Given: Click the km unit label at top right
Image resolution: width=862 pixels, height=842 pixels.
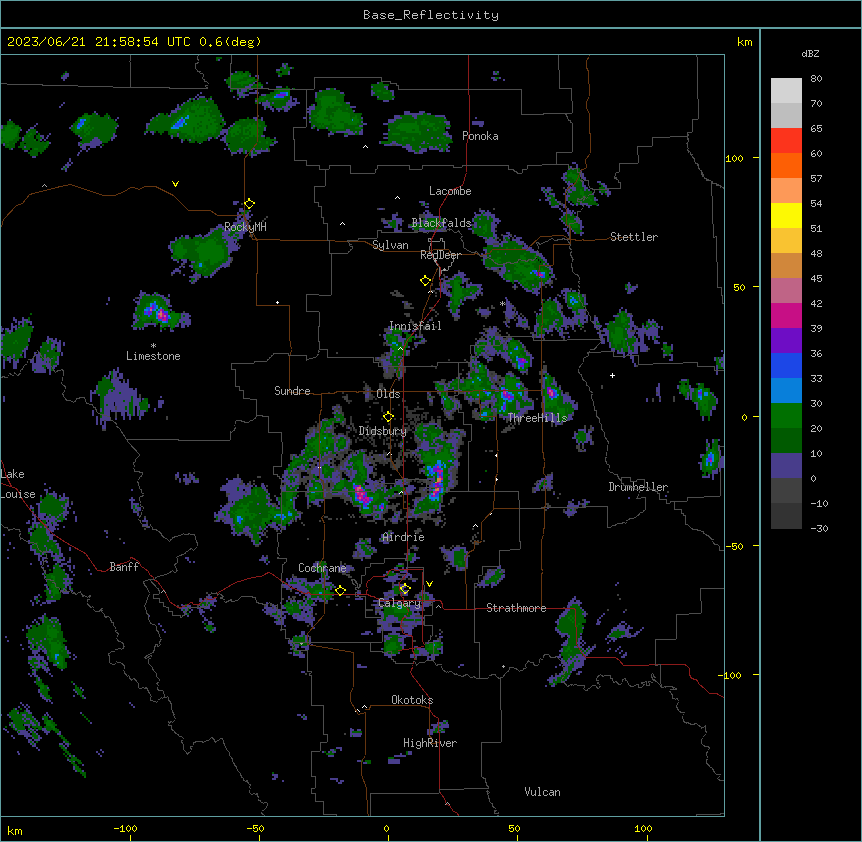Looking at the screenshot, I should [x=745, y=42].
